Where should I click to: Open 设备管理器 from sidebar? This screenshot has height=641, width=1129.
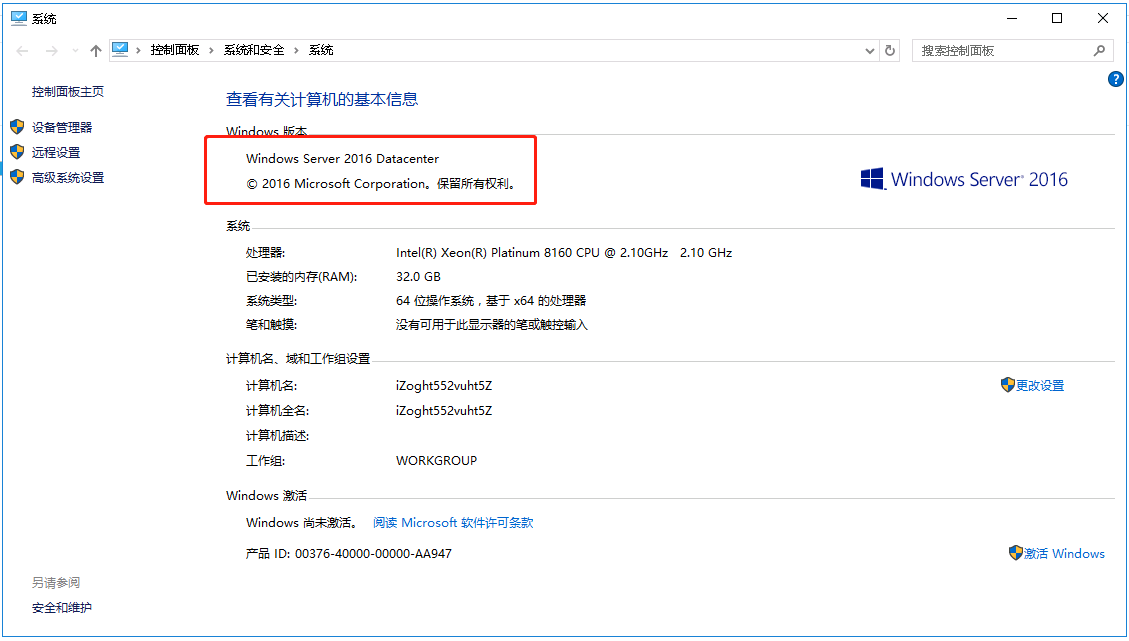point(62,127)
